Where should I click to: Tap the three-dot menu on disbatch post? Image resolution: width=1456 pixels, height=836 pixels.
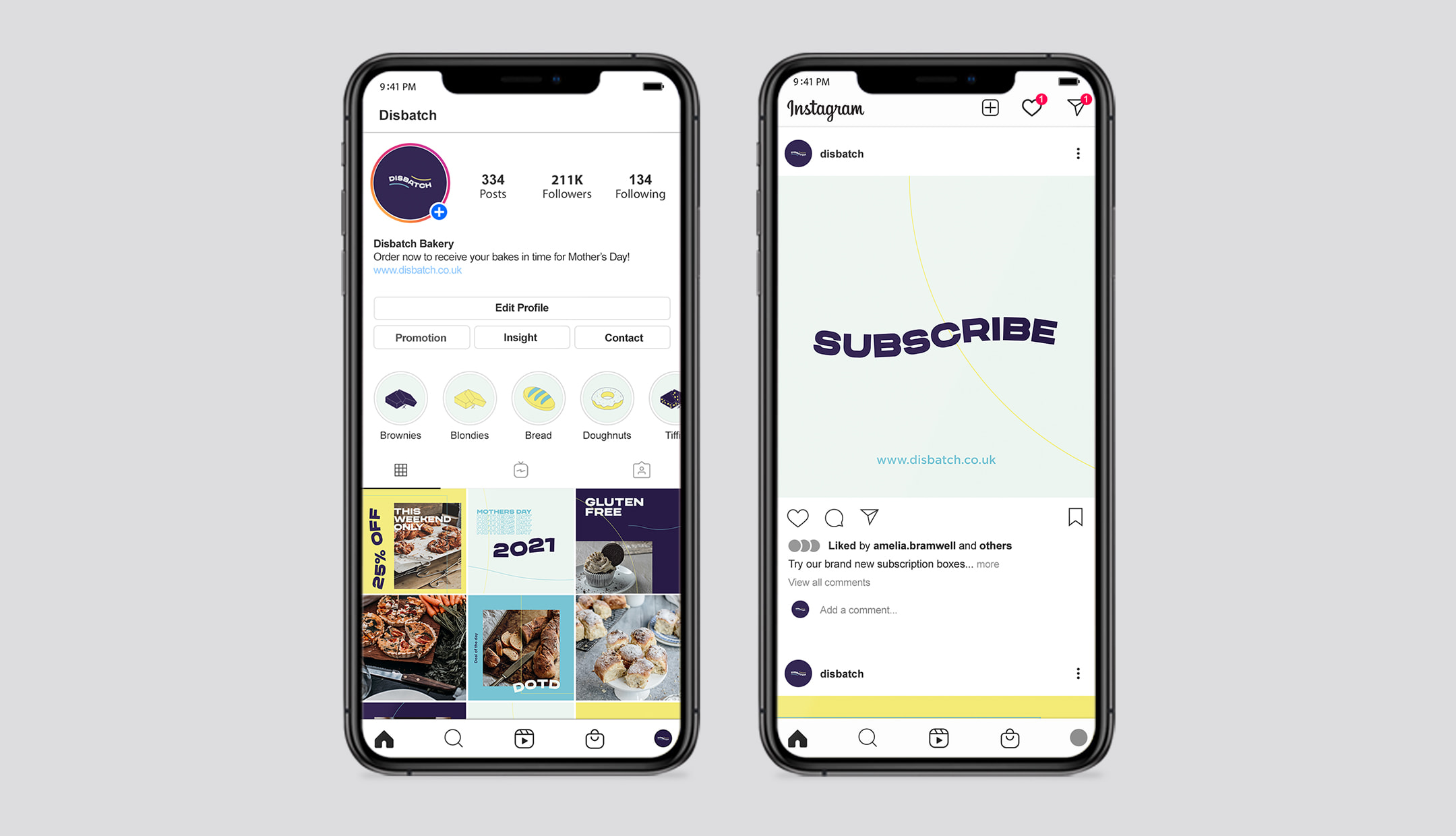[1078, 153]
